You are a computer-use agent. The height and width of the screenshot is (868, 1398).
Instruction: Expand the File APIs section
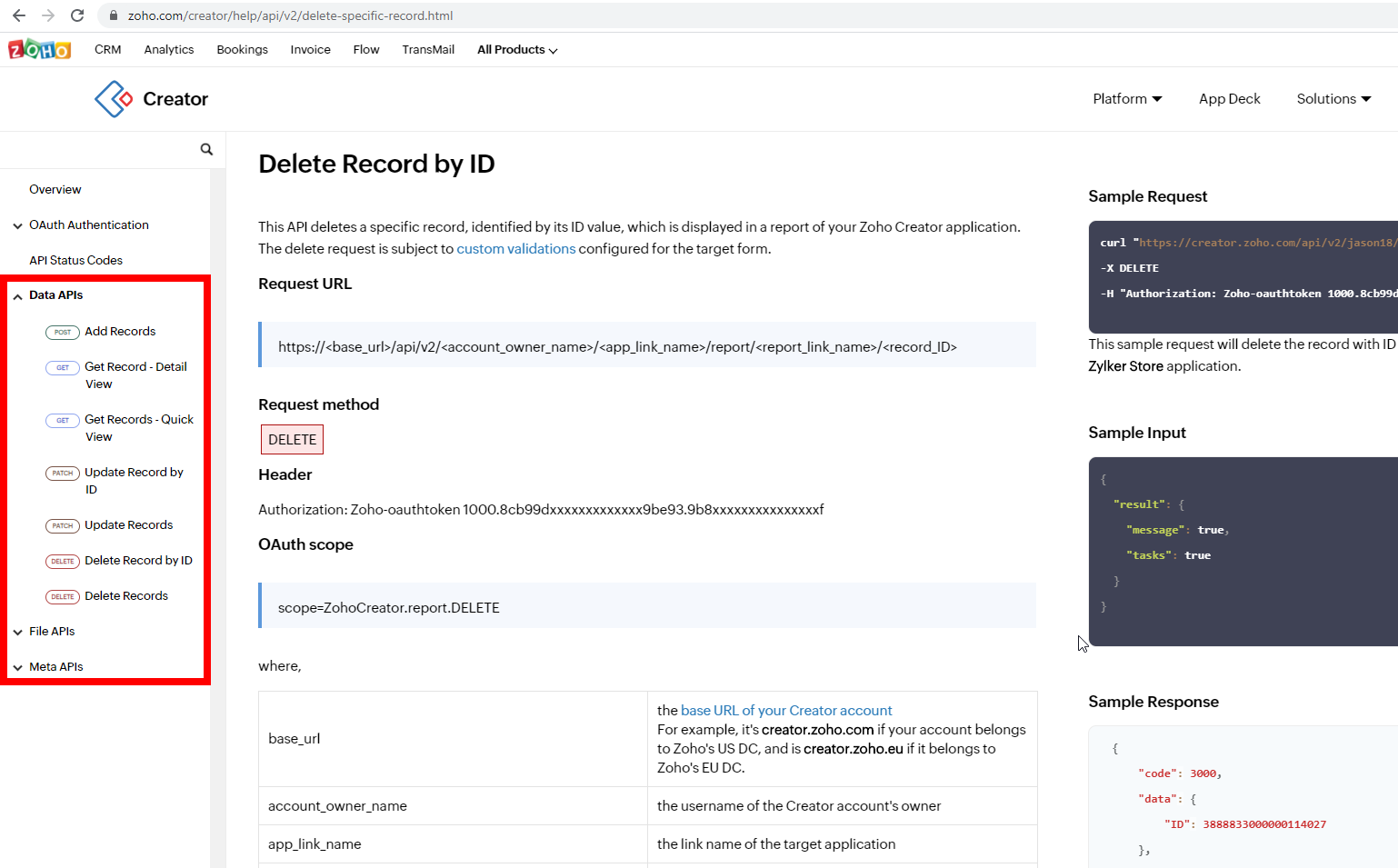click(x=17, y=633)
